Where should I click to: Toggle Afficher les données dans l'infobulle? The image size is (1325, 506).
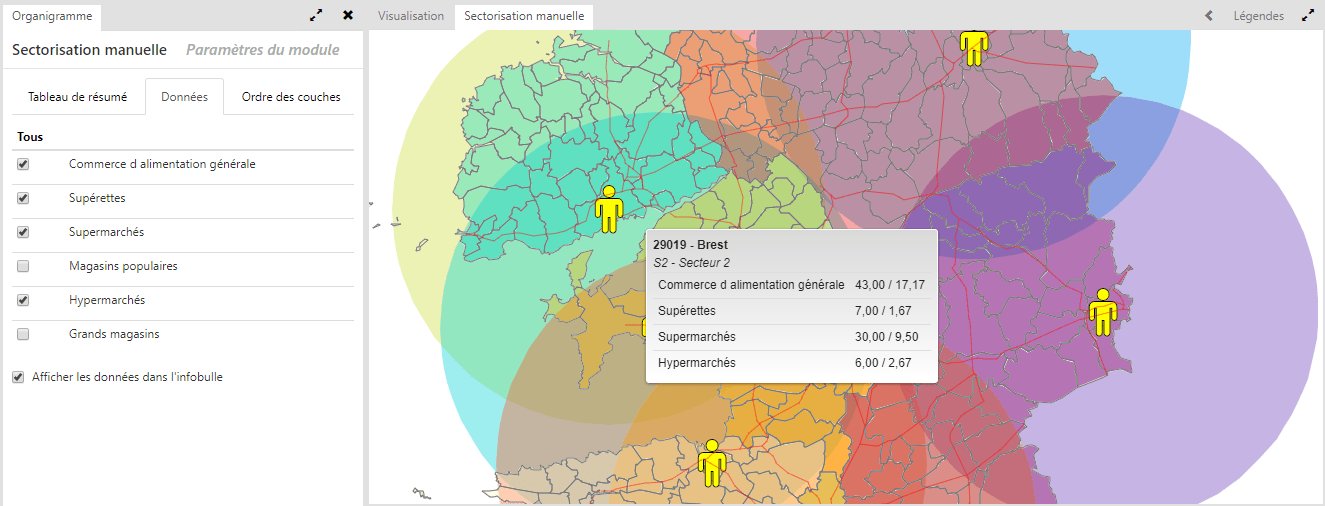coord(18,377)
